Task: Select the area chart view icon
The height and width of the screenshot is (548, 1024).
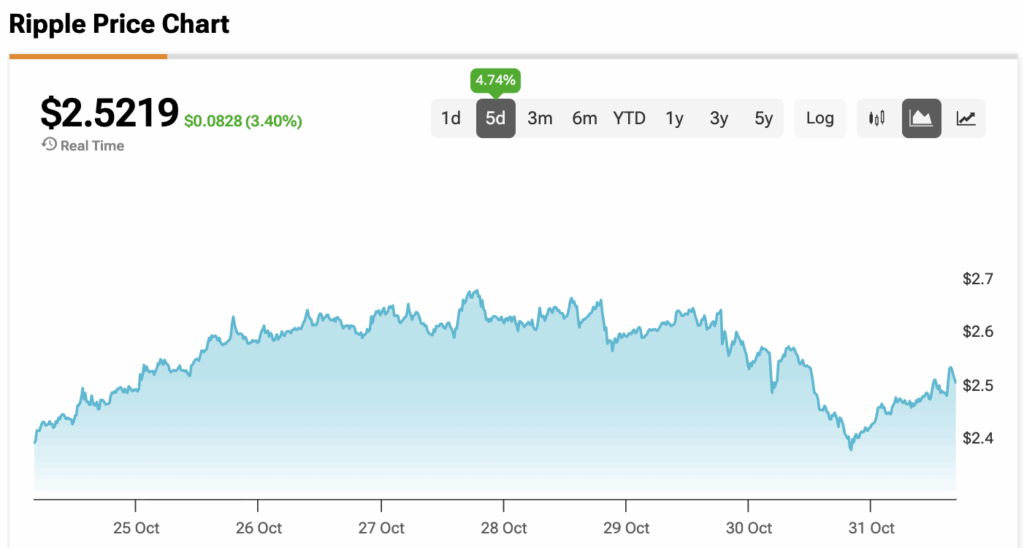Action: point(921,118)
